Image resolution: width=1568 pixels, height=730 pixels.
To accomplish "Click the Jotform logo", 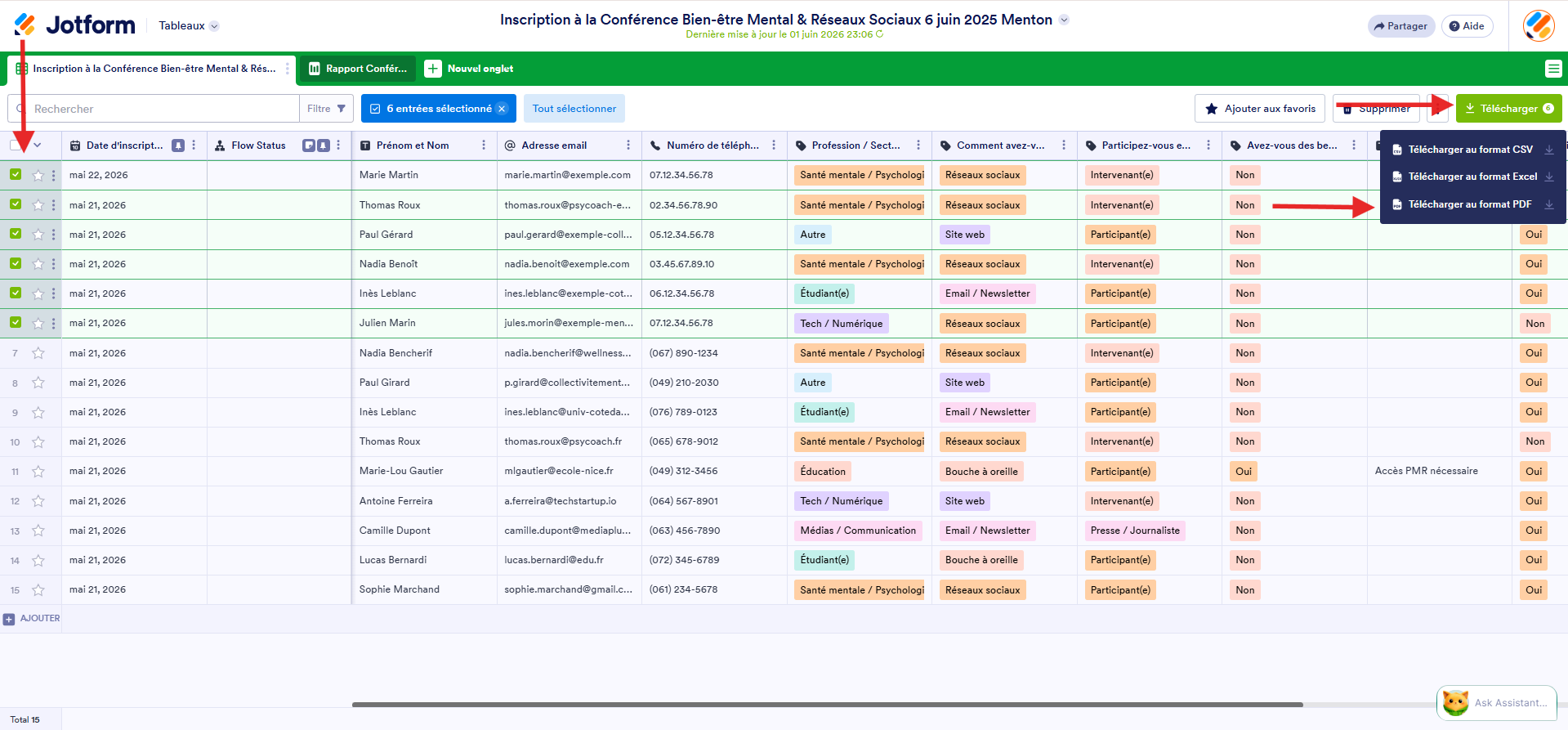I will (x=74, y=25).
